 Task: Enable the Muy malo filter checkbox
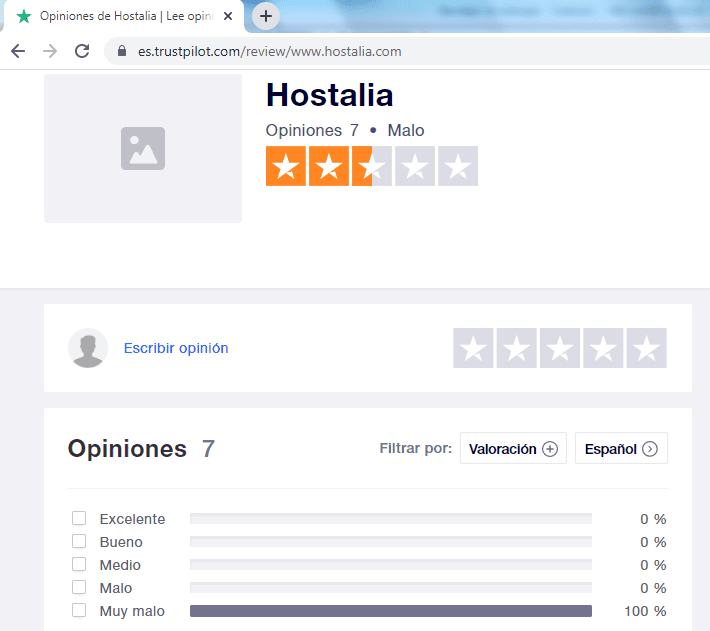pos(79,610)
